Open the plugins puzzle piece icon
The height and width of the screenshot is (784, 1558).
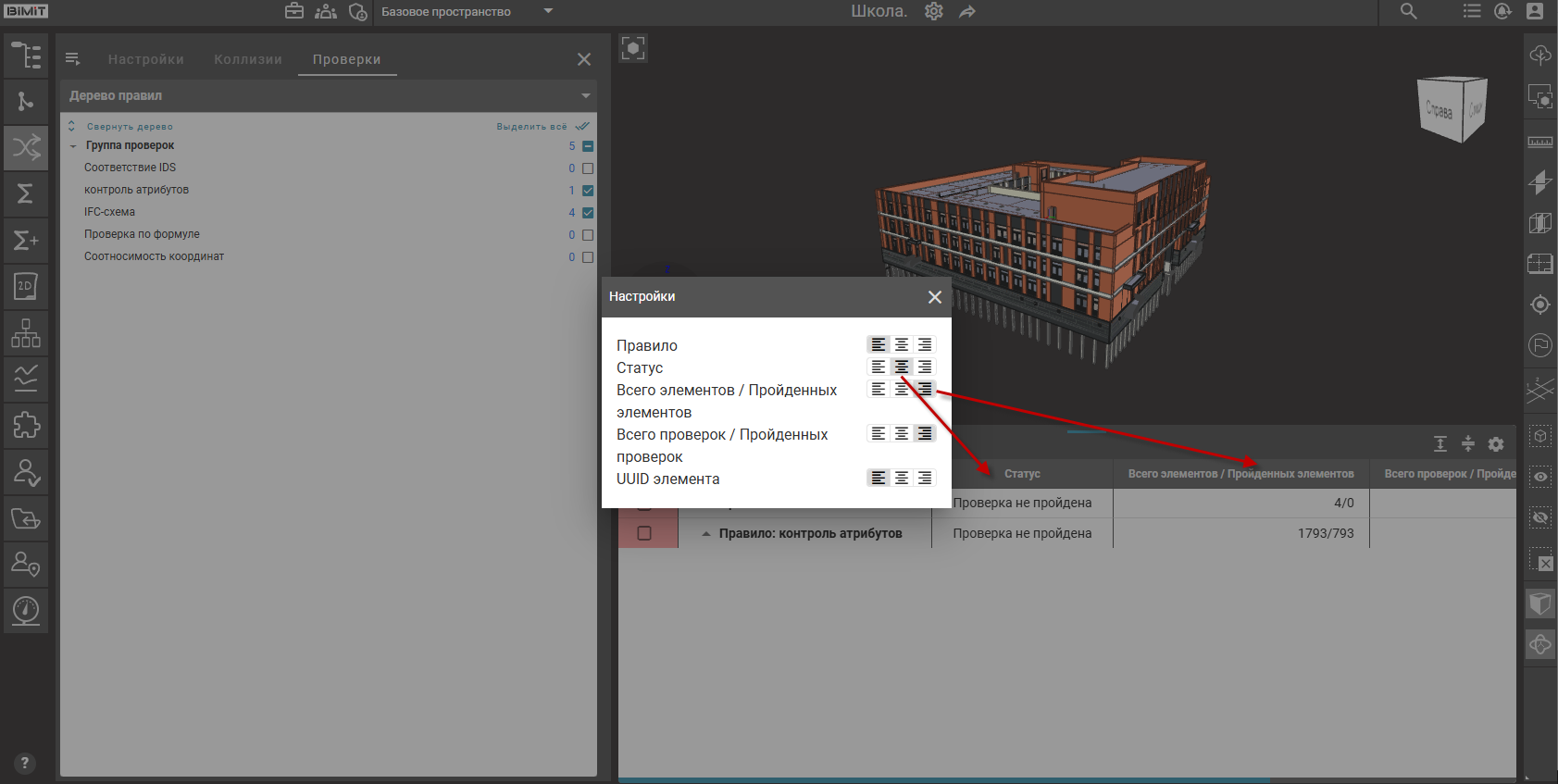click(26, 425)
